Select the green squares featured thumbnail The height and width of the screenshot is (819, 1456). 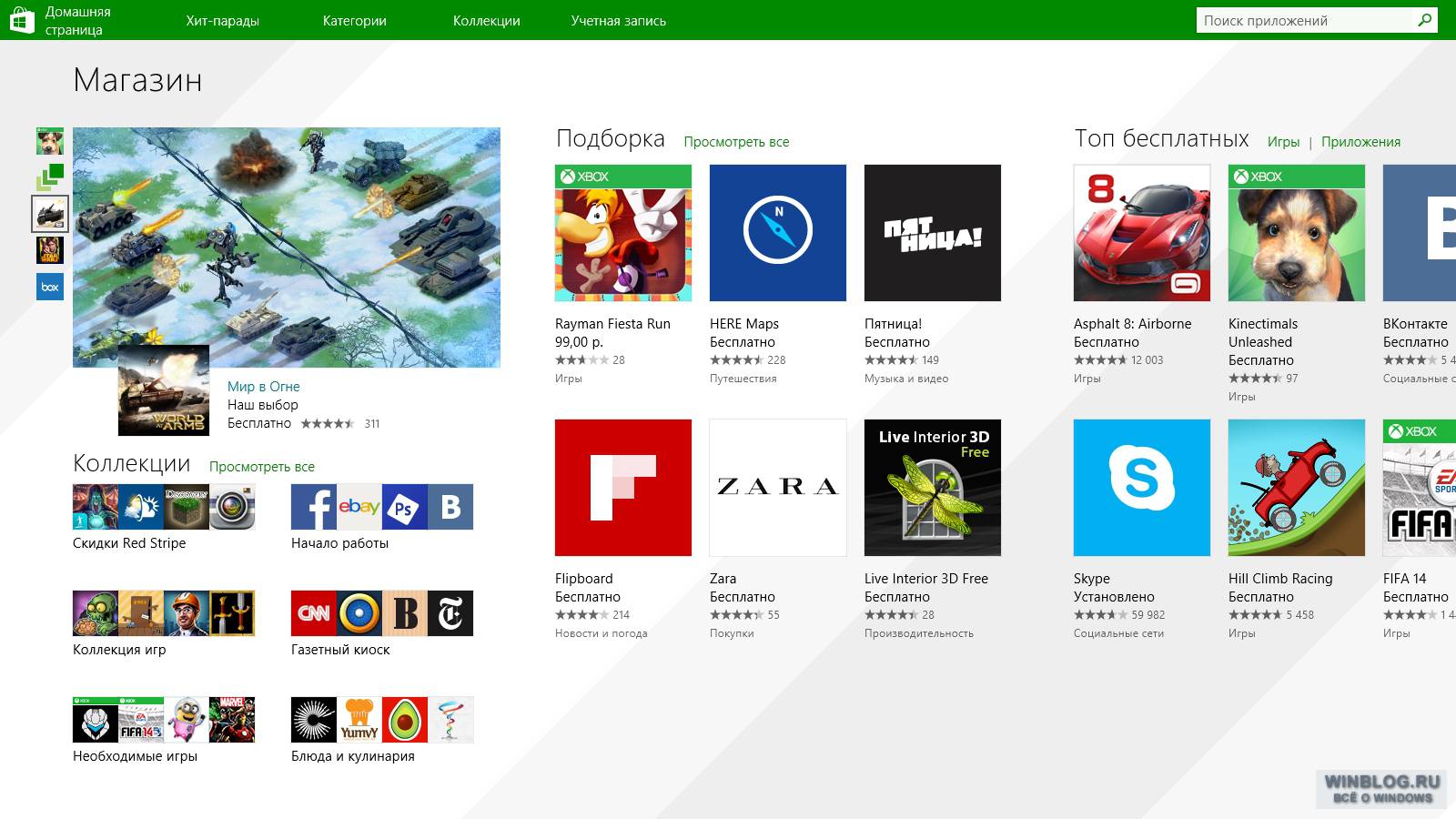tap(50, 177)
